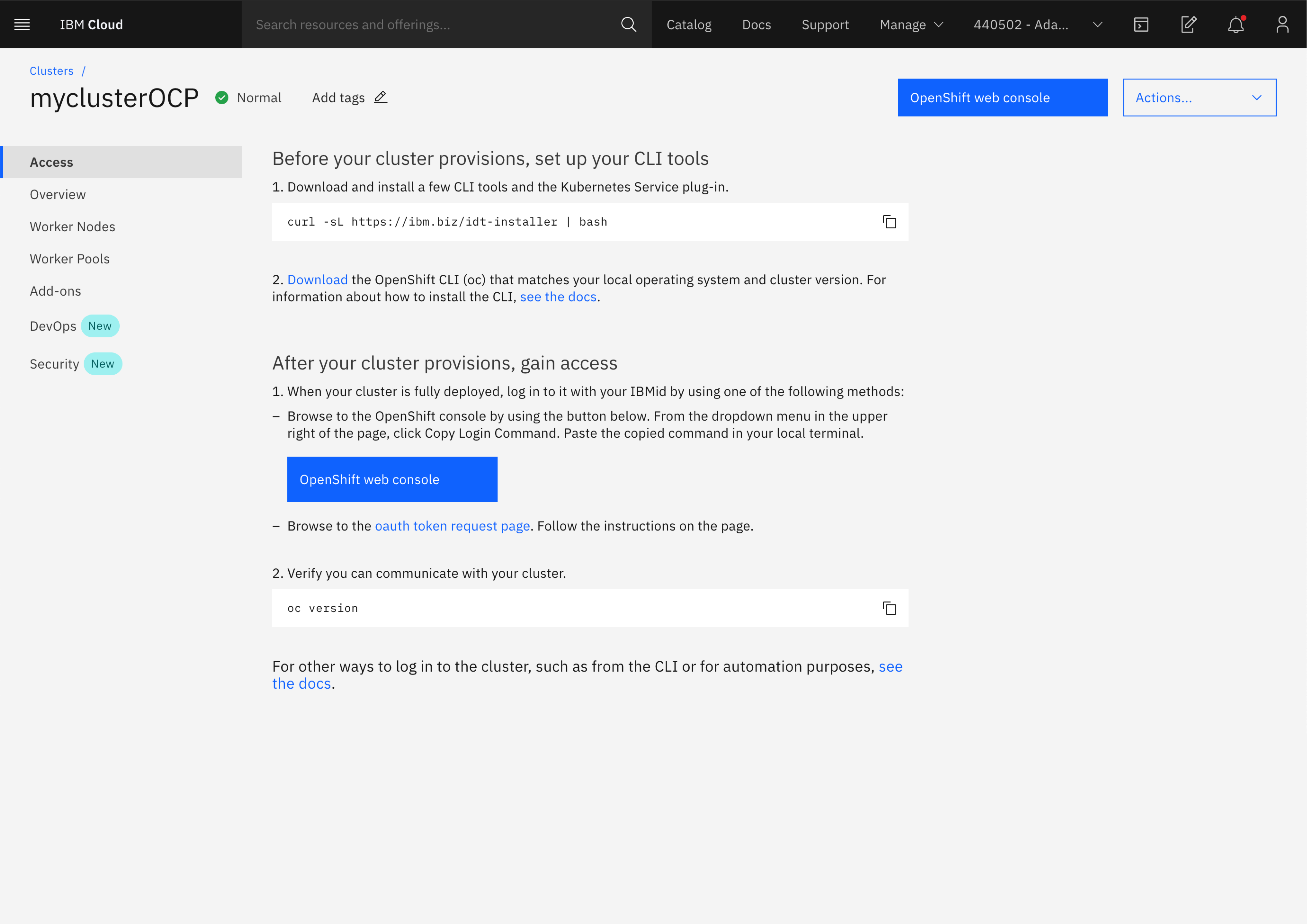Open the user profile avatar
The width and height of the screenshot is (1307, 924).
(x=1283, y=24)
